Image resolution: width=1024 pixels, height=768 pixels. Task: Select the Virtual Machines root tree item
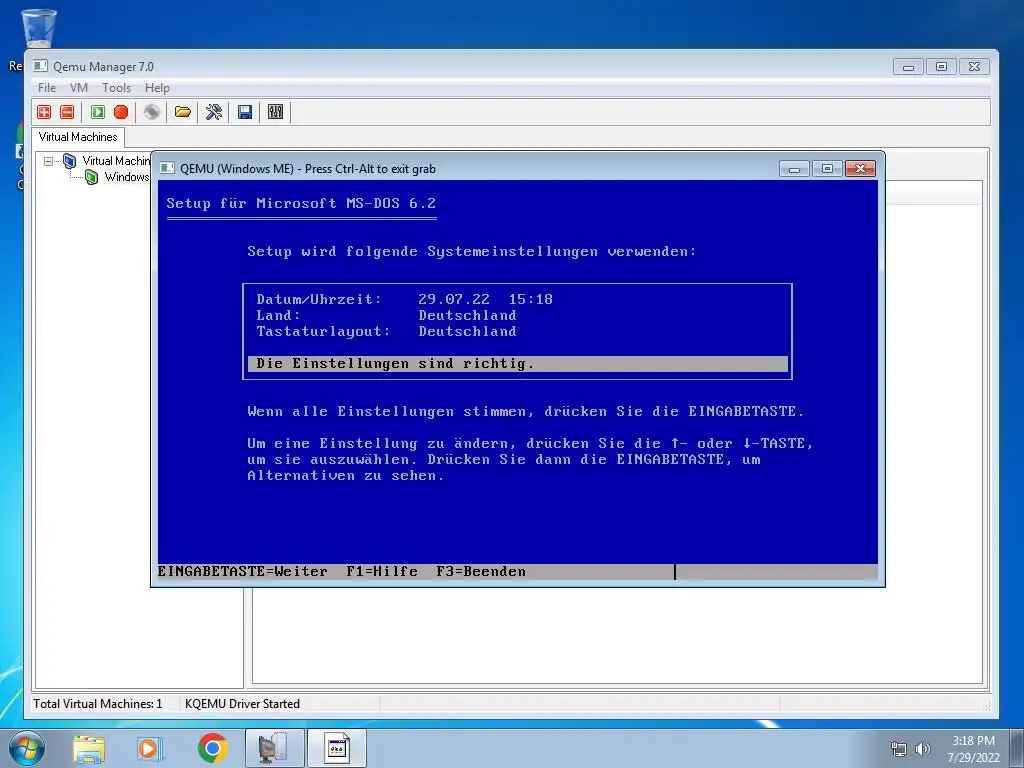[116, 161]
